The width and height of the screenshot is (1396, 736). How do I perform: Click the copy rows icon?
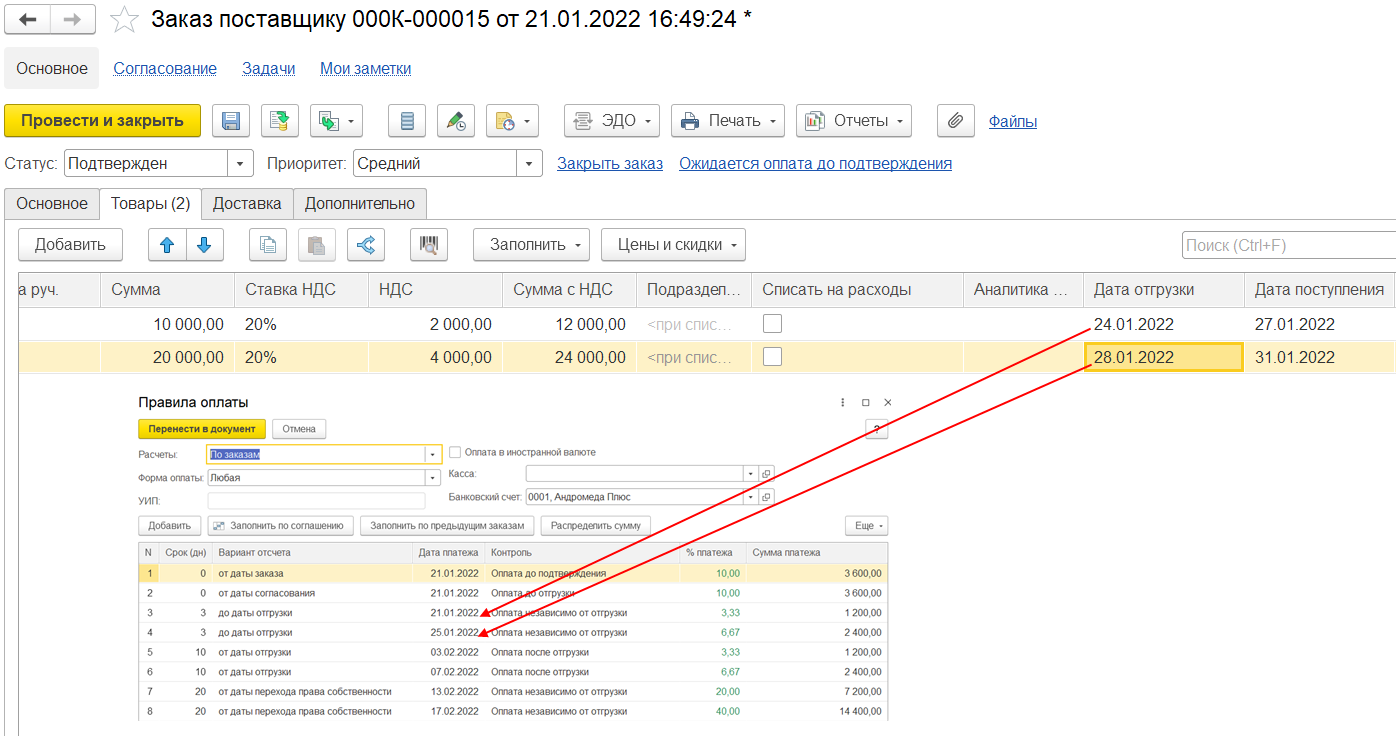267,245
